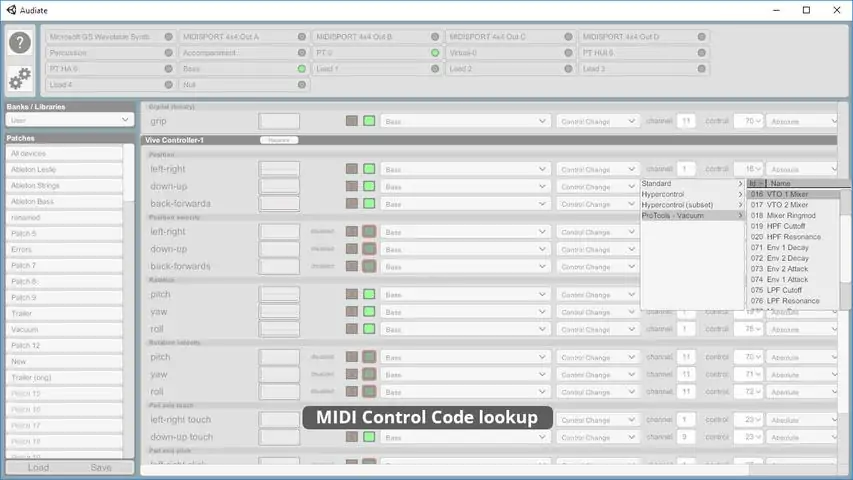Enable green toggle for yaw rotation

(369, 311)
